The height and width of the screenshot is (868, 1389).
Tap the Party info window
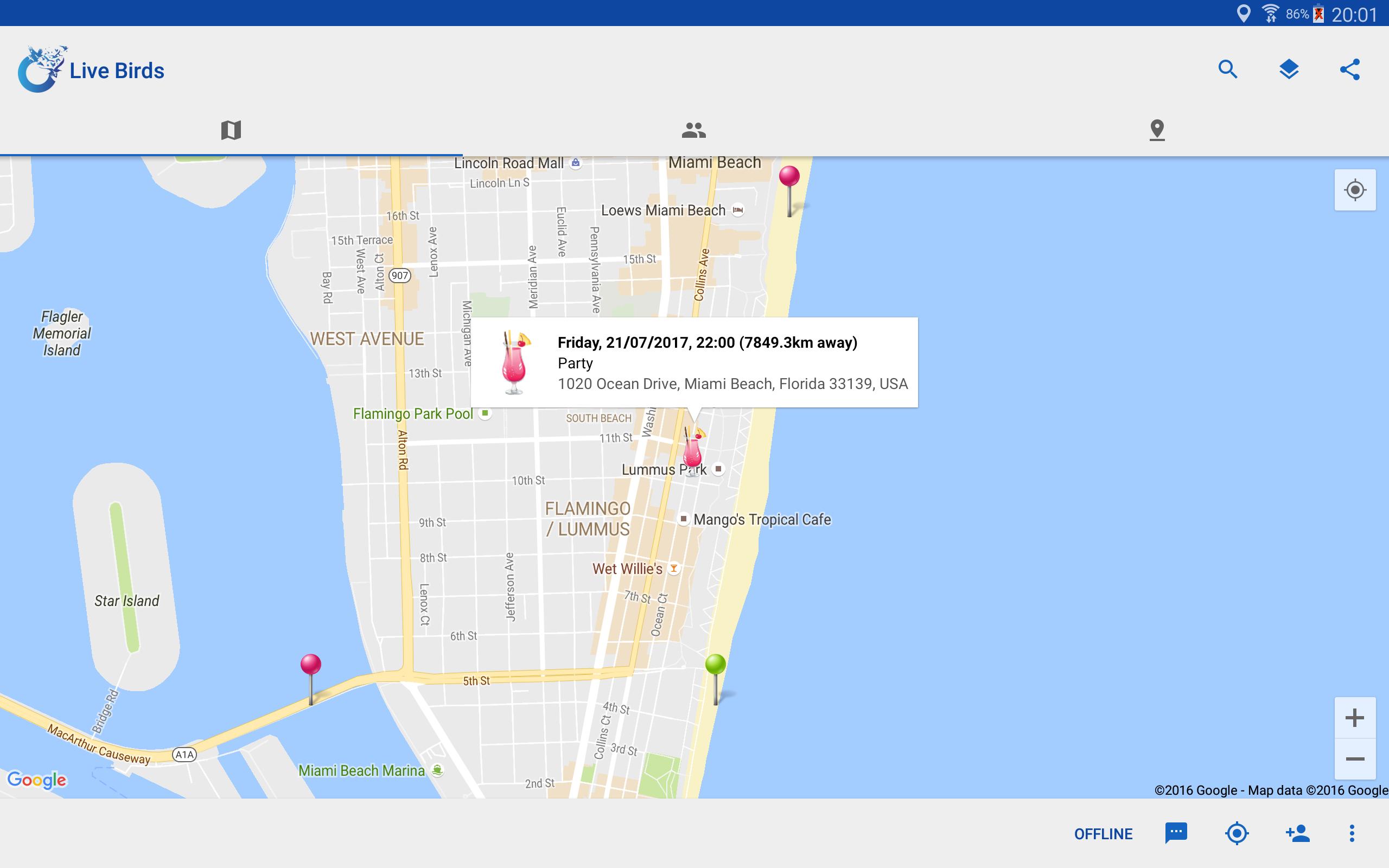point(694,362)
